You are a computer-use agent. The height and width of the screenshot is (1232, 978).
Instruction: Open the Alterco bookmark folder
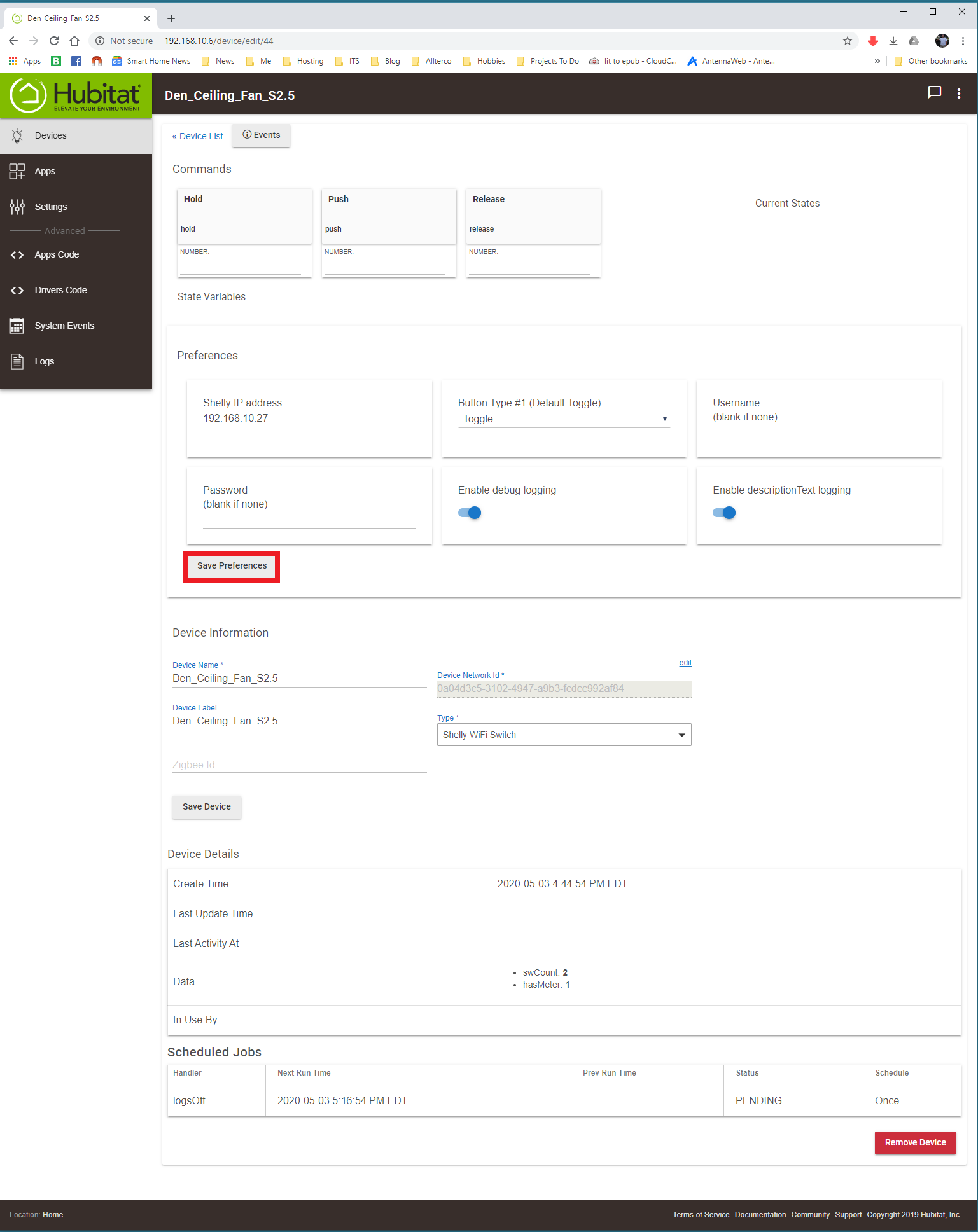point(431,61)
